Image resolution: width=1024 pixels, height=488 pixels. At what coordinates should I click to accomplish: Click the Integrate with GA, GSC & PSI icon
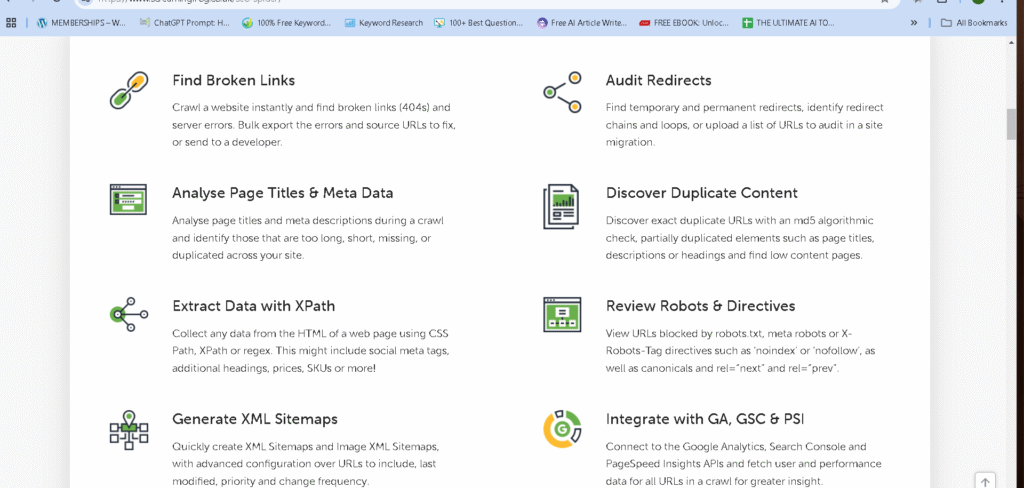[562, 428]
